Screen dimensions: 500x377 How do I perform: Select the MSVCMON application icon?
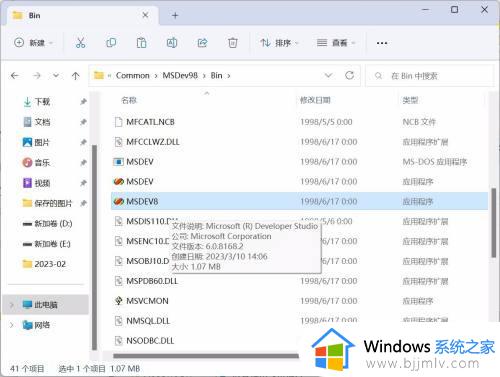[118, 301]
